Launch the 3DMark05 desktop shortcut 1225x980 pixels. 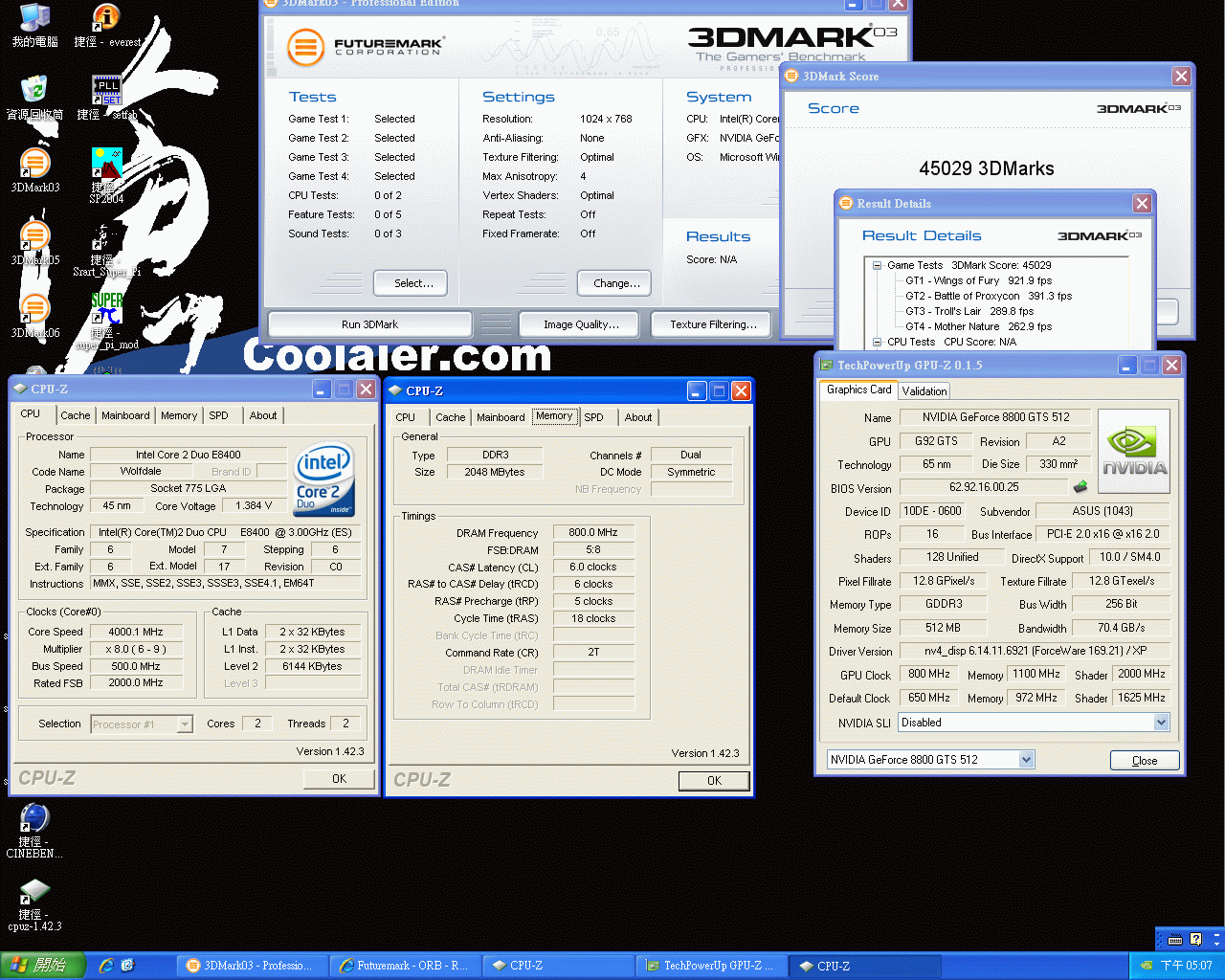point(34,243)
